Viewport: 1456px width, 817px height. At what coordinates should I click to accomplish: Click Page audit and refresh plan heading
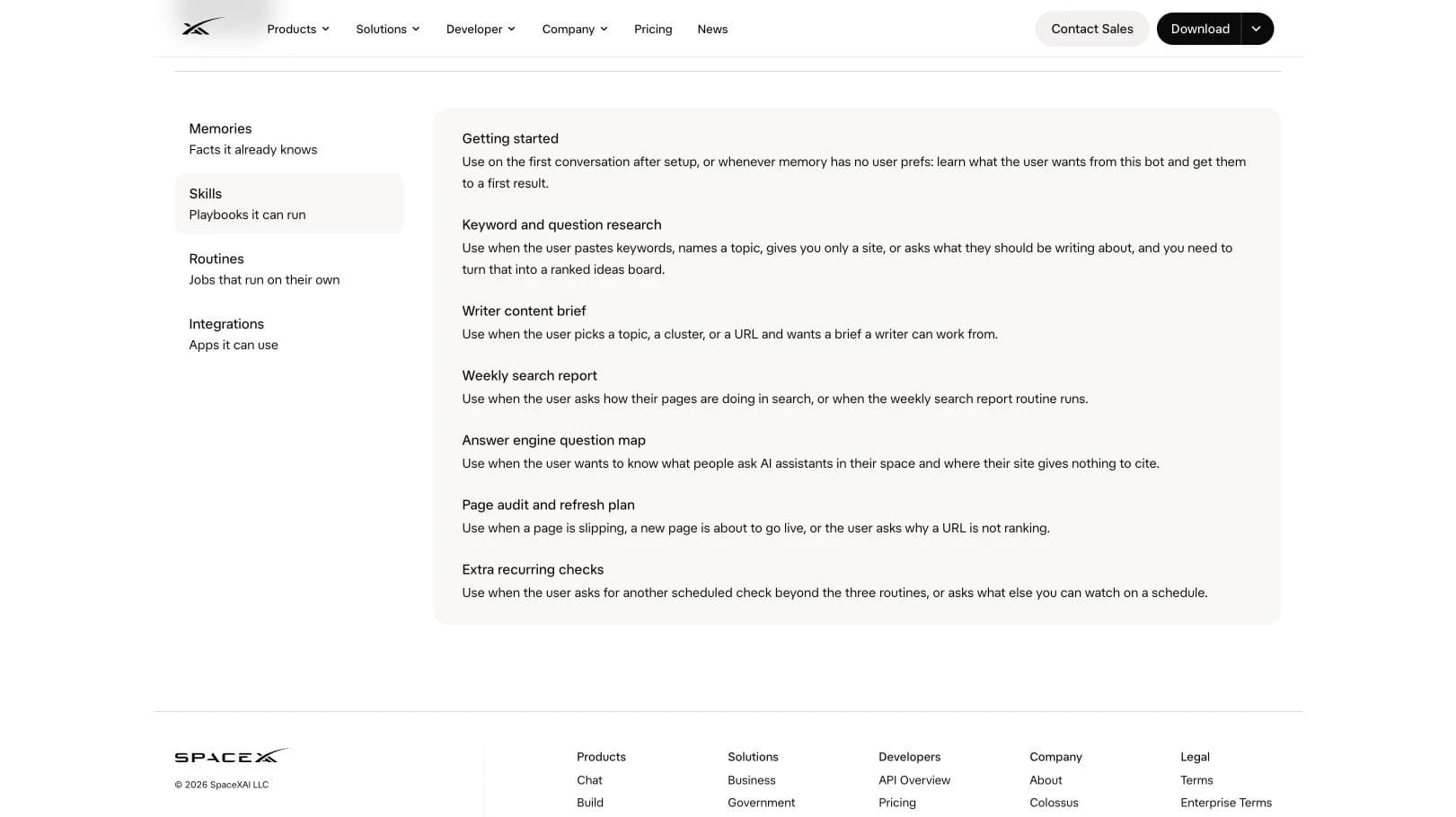tap(548, 505)
